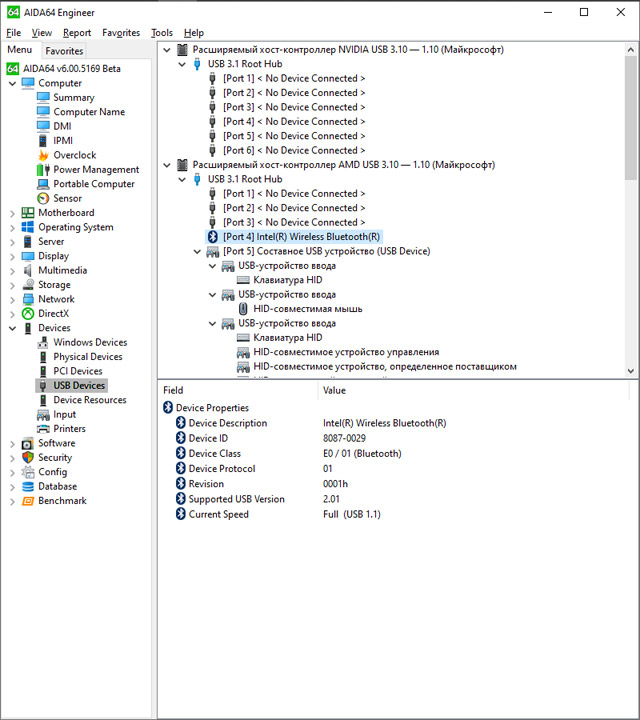The height and width of the screenshot is (720, 640).
Task: Click the Operating System Windows logo icon
Action: [x=28, y=227]
